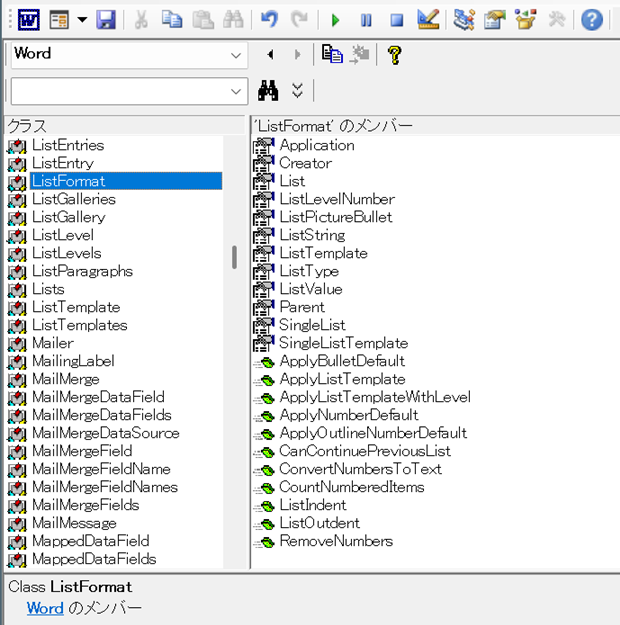Click the binoculars Search button
620x625 pixels.
click(x=268, y=91)
